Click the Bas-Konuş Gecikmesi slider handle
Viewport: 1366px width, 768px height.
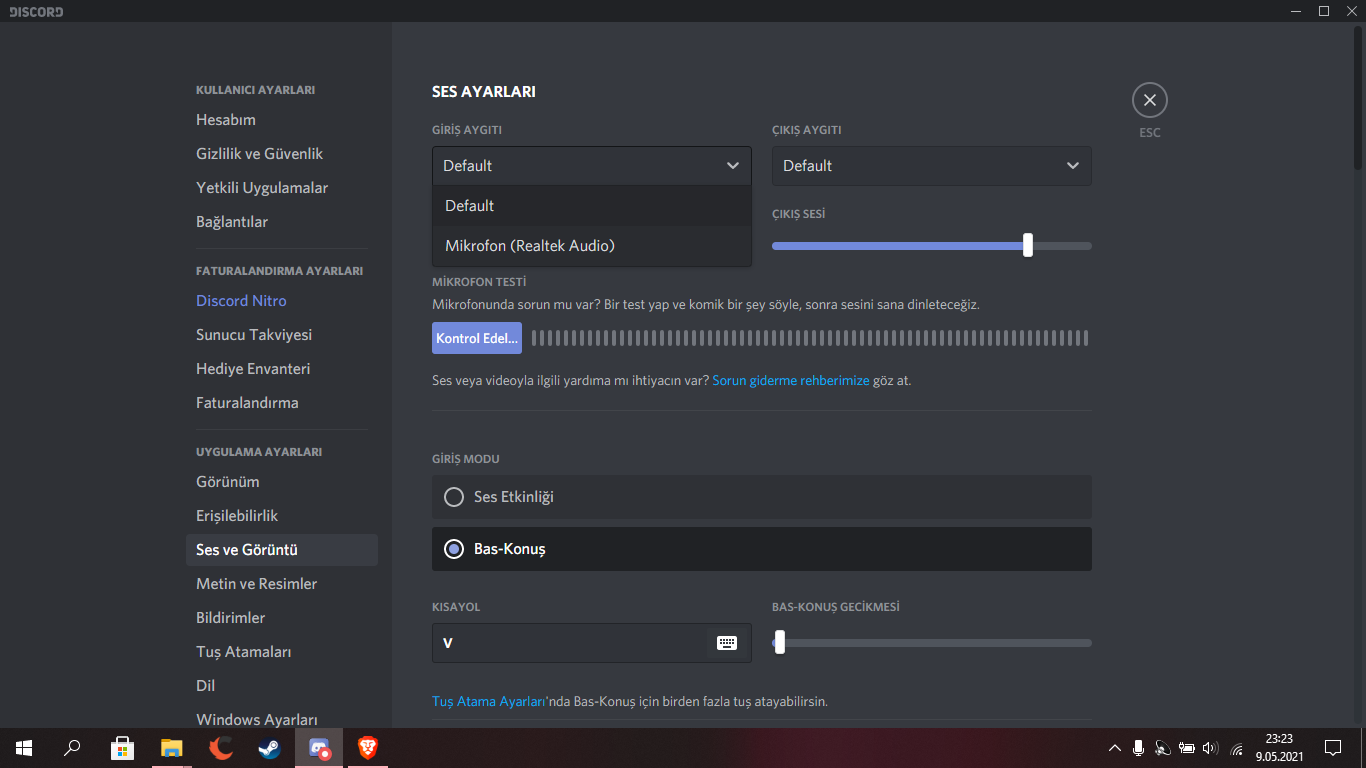[x=780, y=642]
